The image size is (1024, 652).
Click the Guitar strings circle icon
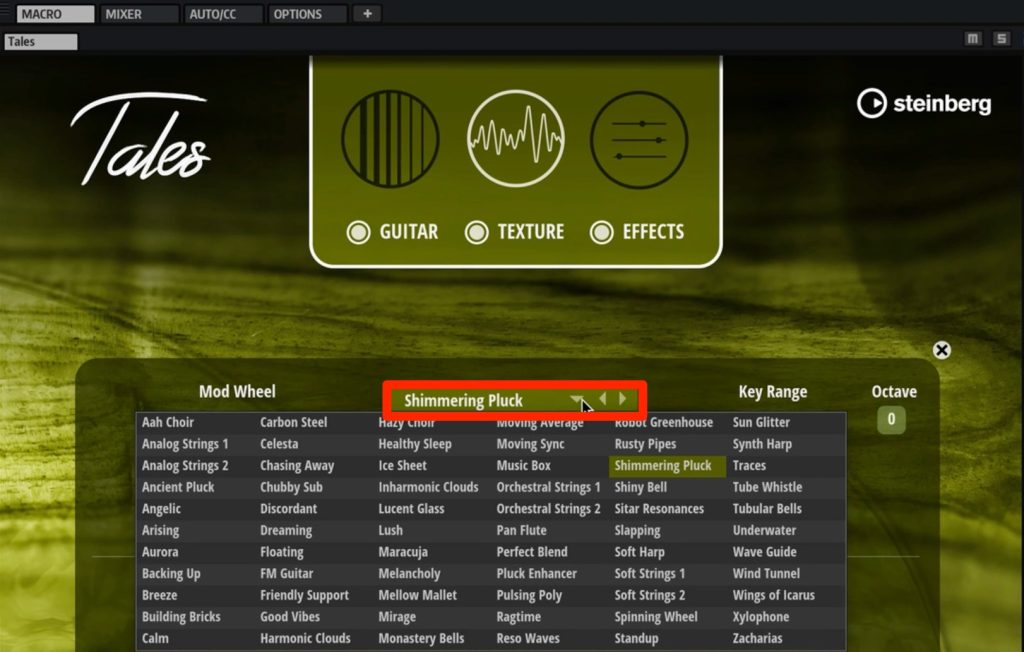pyautogui.click(x=390, y=139)
